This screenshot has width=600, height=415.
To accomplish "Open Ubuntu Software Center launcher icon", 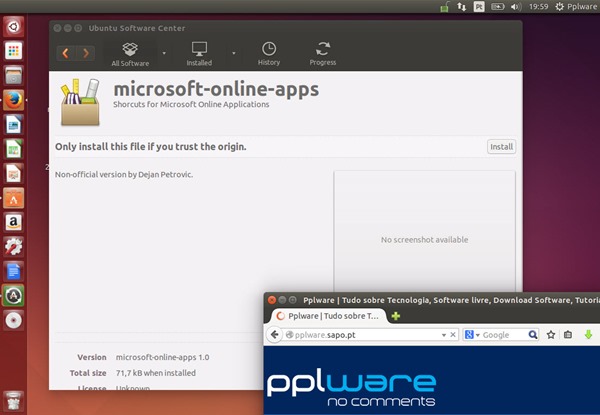I will pyautogui.click(x=13, y=198).
